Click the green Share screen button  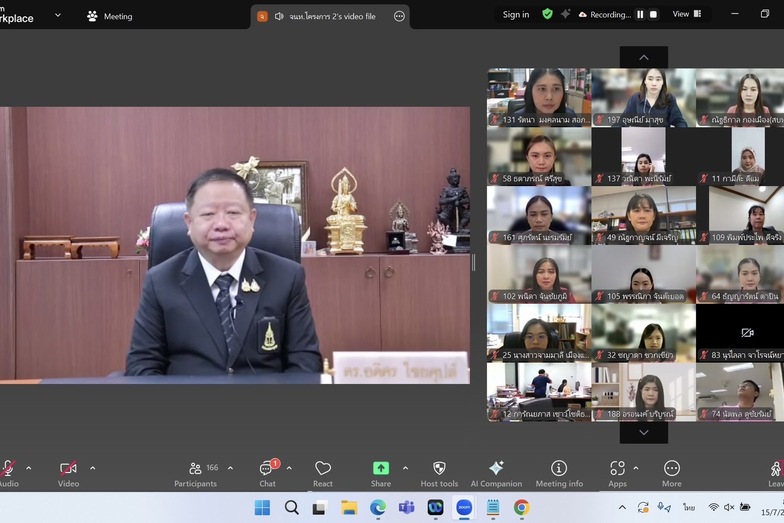point(380,473)
